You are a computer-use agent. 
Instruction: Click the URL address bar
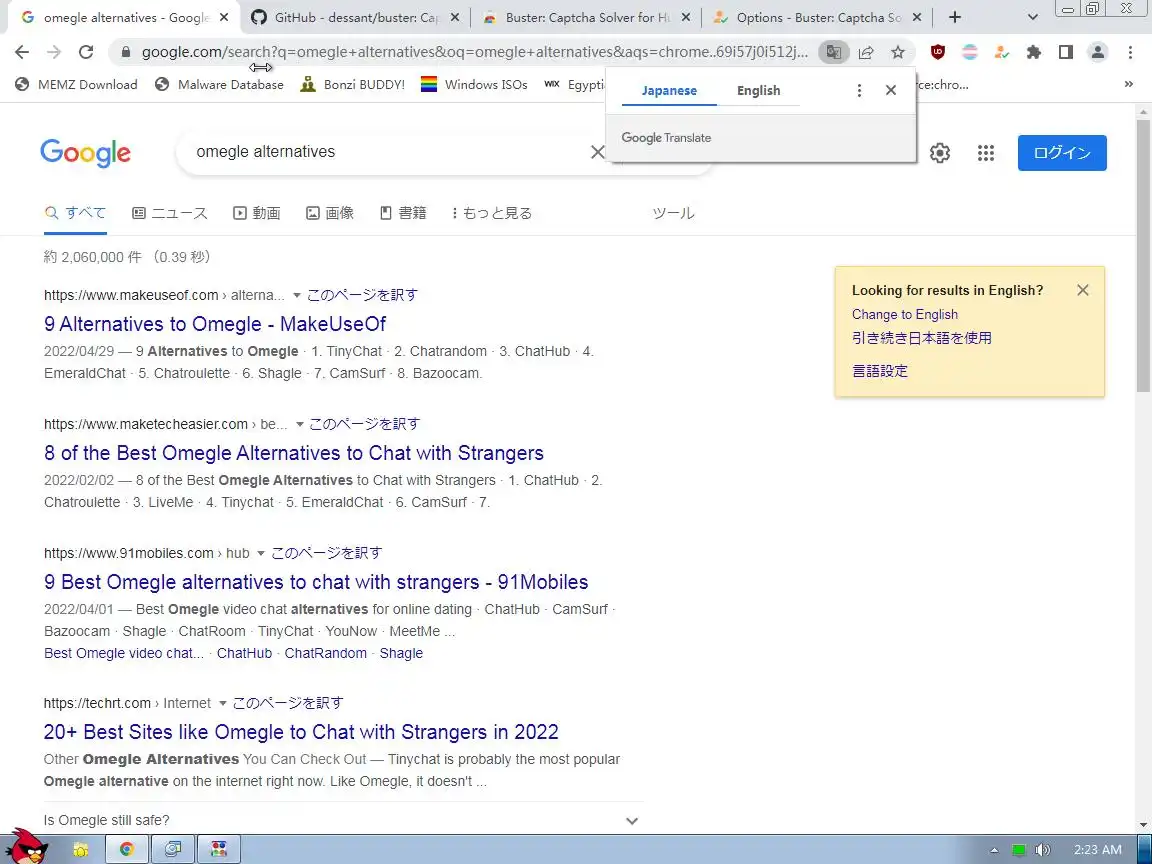(474, 51)
